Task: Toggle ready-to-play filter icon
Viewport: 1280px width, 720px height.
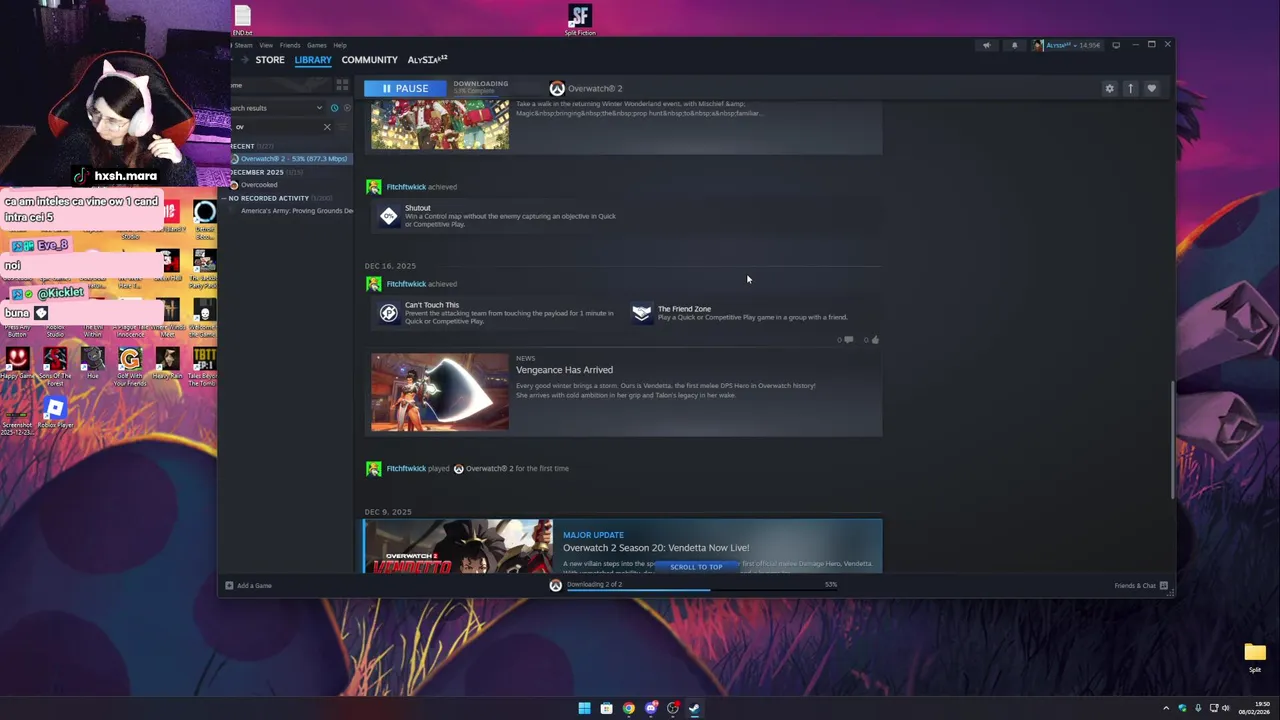Action: point(347,108)
